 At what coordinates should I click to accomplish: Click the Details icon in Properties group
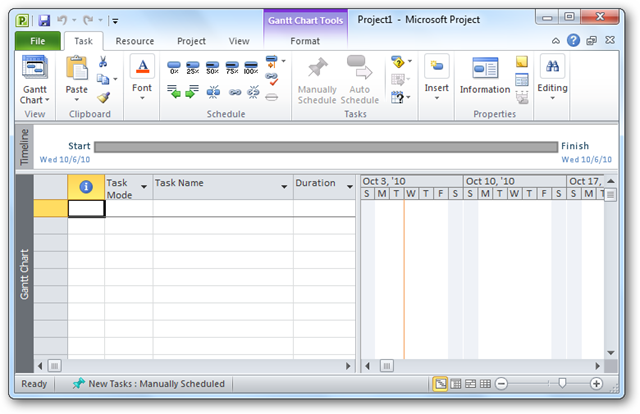coord(522,79)
